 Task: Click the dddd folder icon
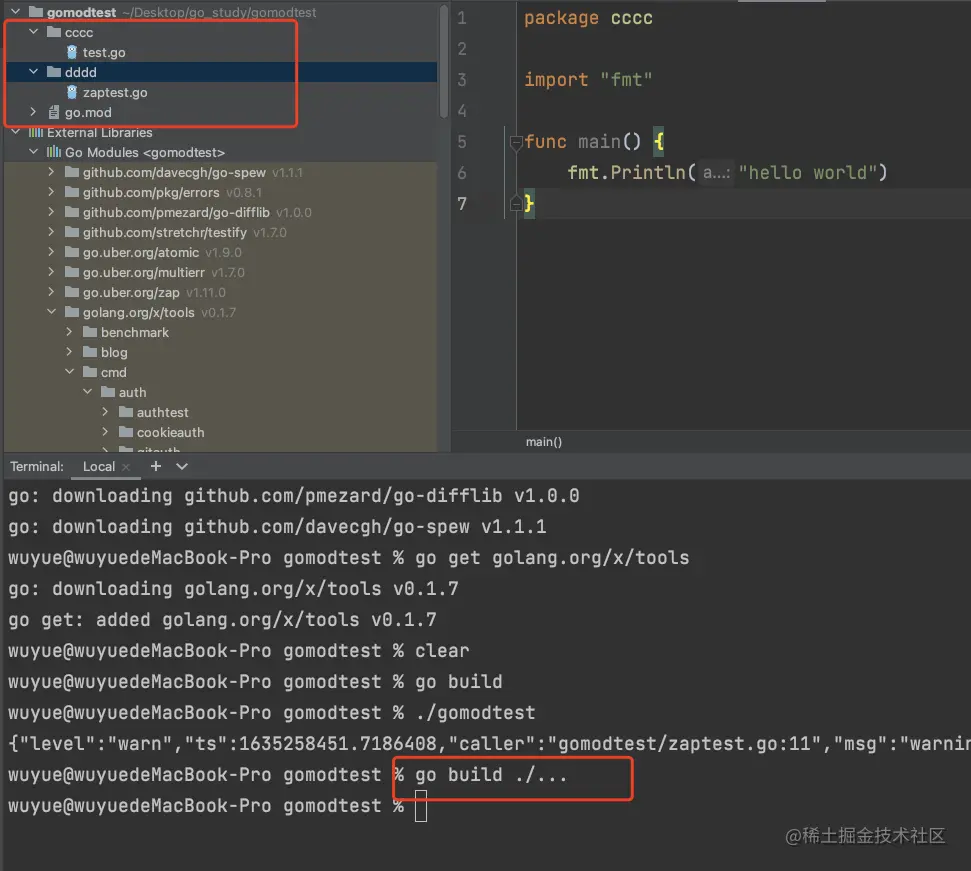[54, 72]
